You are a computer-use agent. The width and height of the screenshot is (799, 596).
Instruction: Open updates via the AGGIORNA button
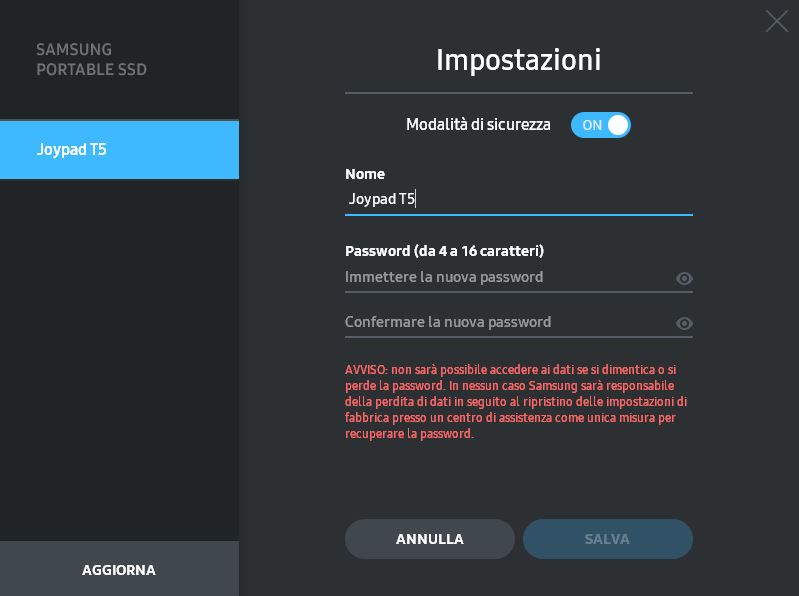pos(119,569)
